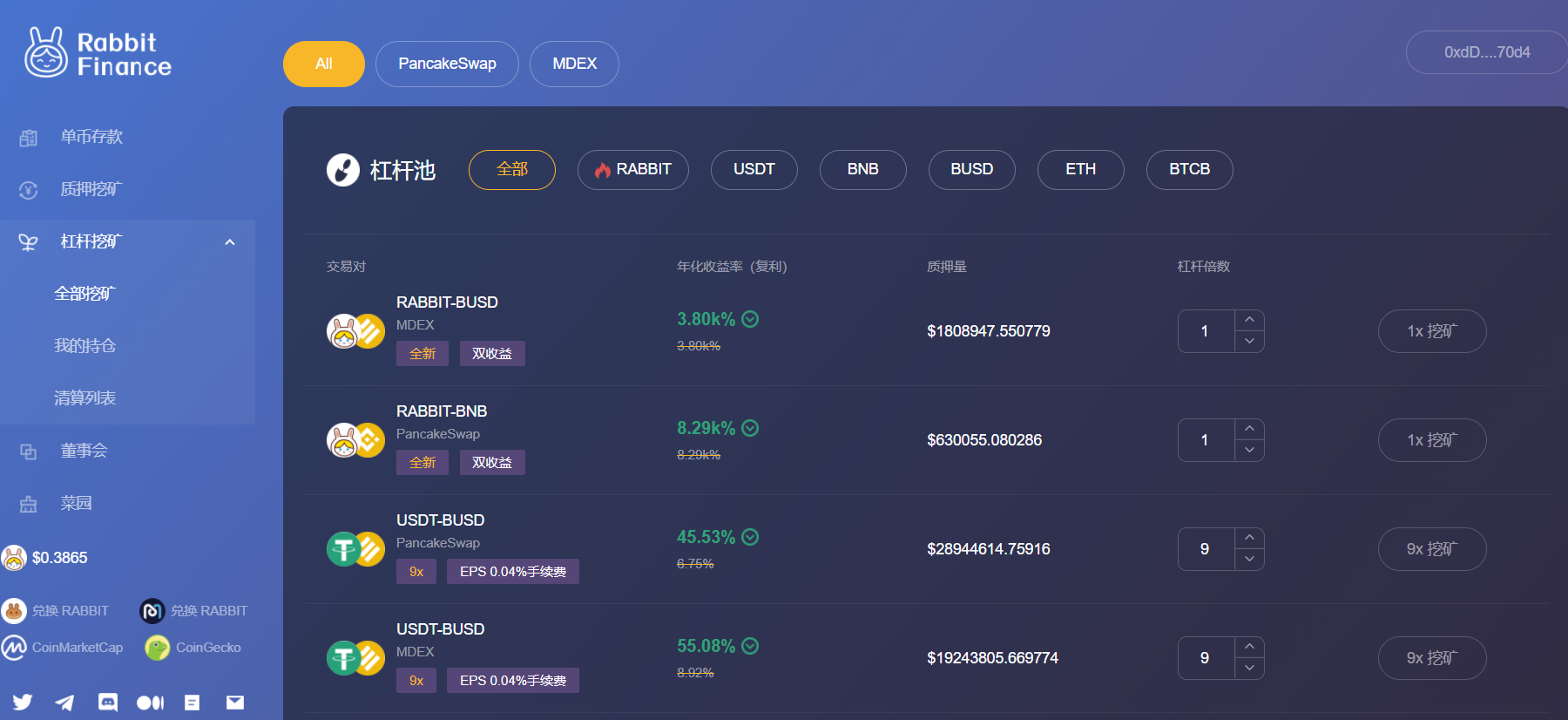1568x720 pixels.
Task: Open the document notes icon
Action: pos(193,702)
